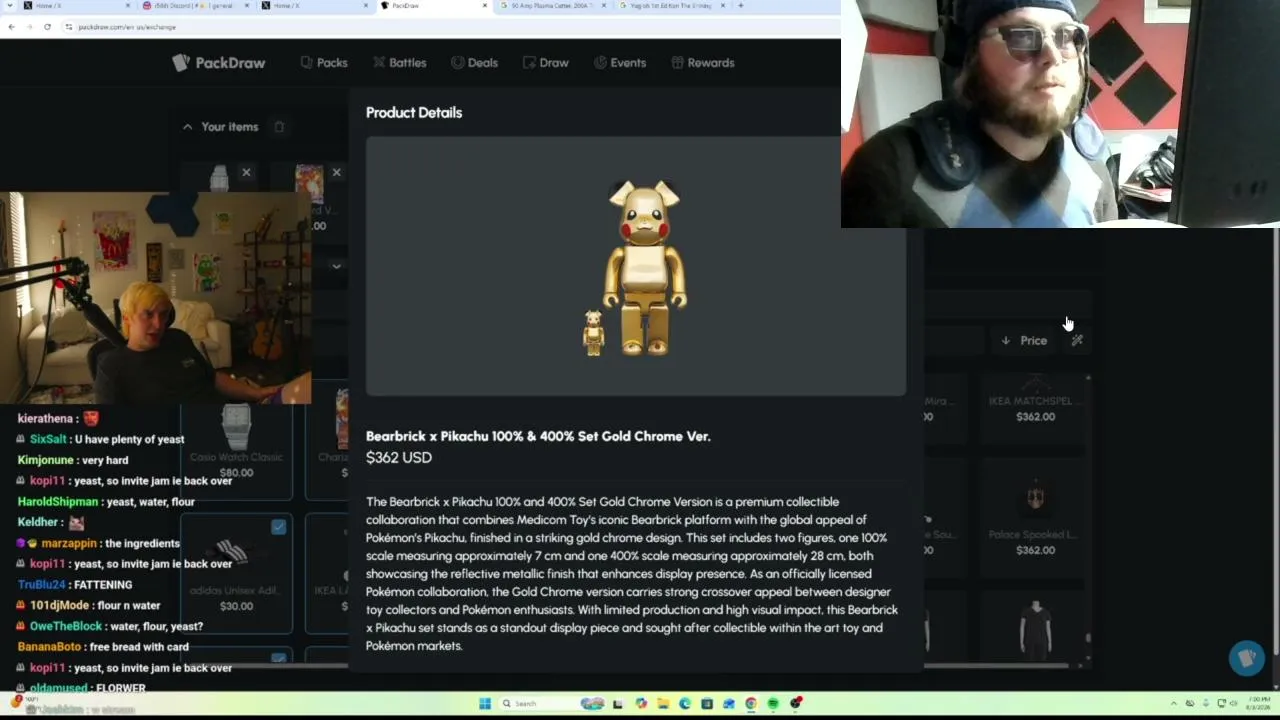Remove the watch item from Your items
Viewport: 1280px width, 720px height.
[246, 173]
